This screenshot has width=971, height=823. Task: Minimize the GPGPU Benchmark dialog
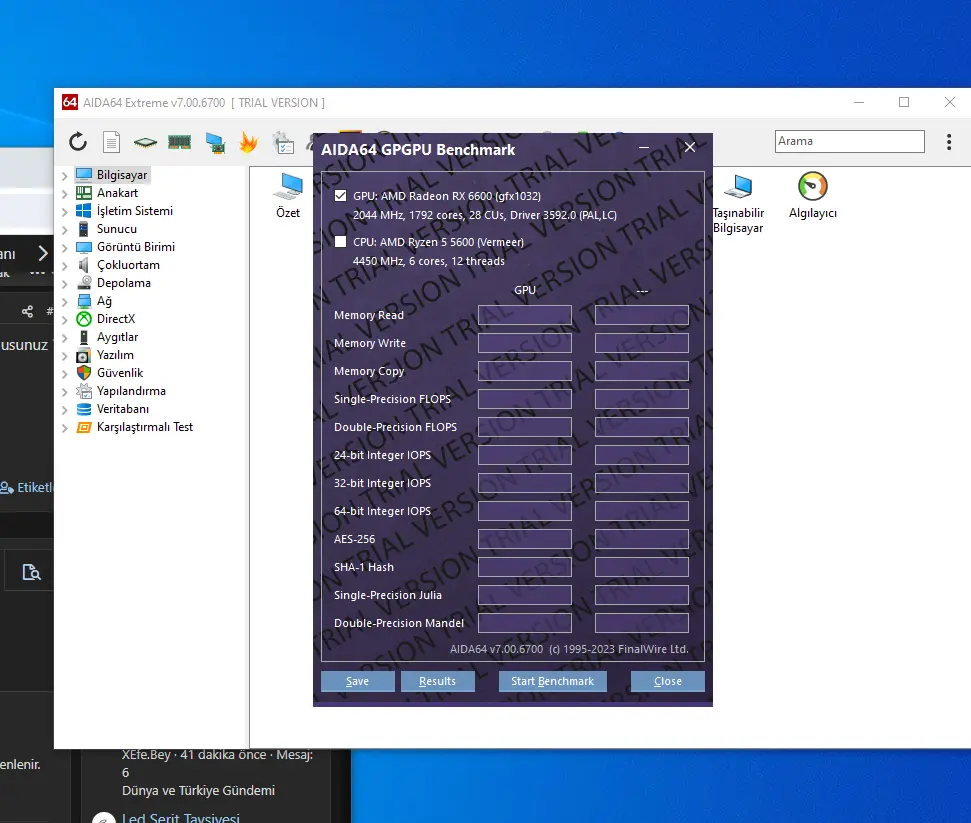(644, 147)
